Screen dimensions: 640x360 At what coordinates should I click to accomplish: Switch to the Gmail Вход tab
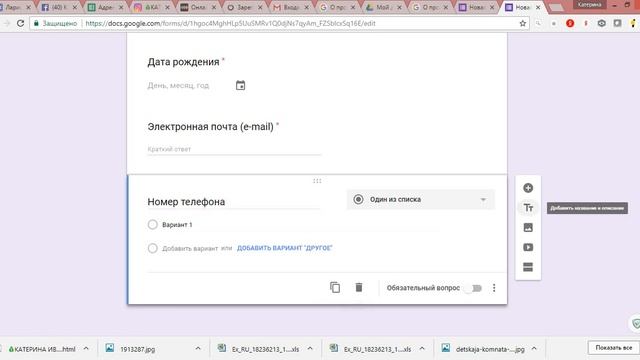(x=291, y=7)
